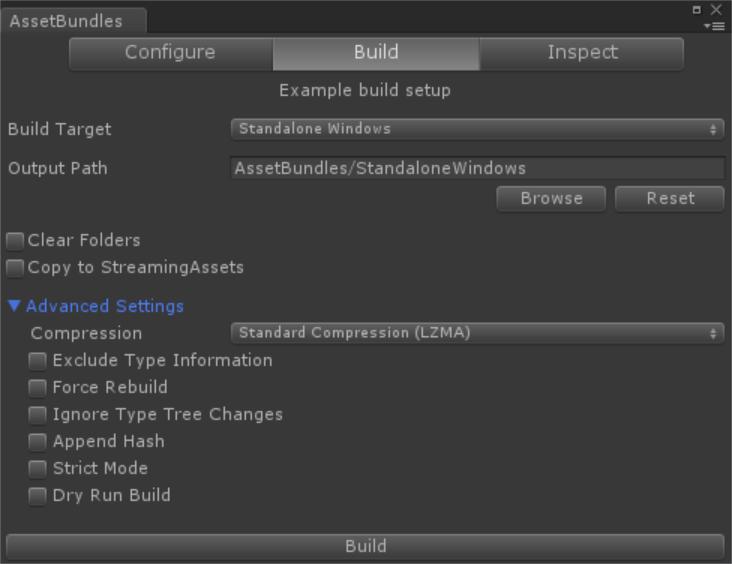The height and width of the screenshot is (564, 732).
Task: Toggle the Force Rebuild checkbox
Action: click(x=38, y=388)
